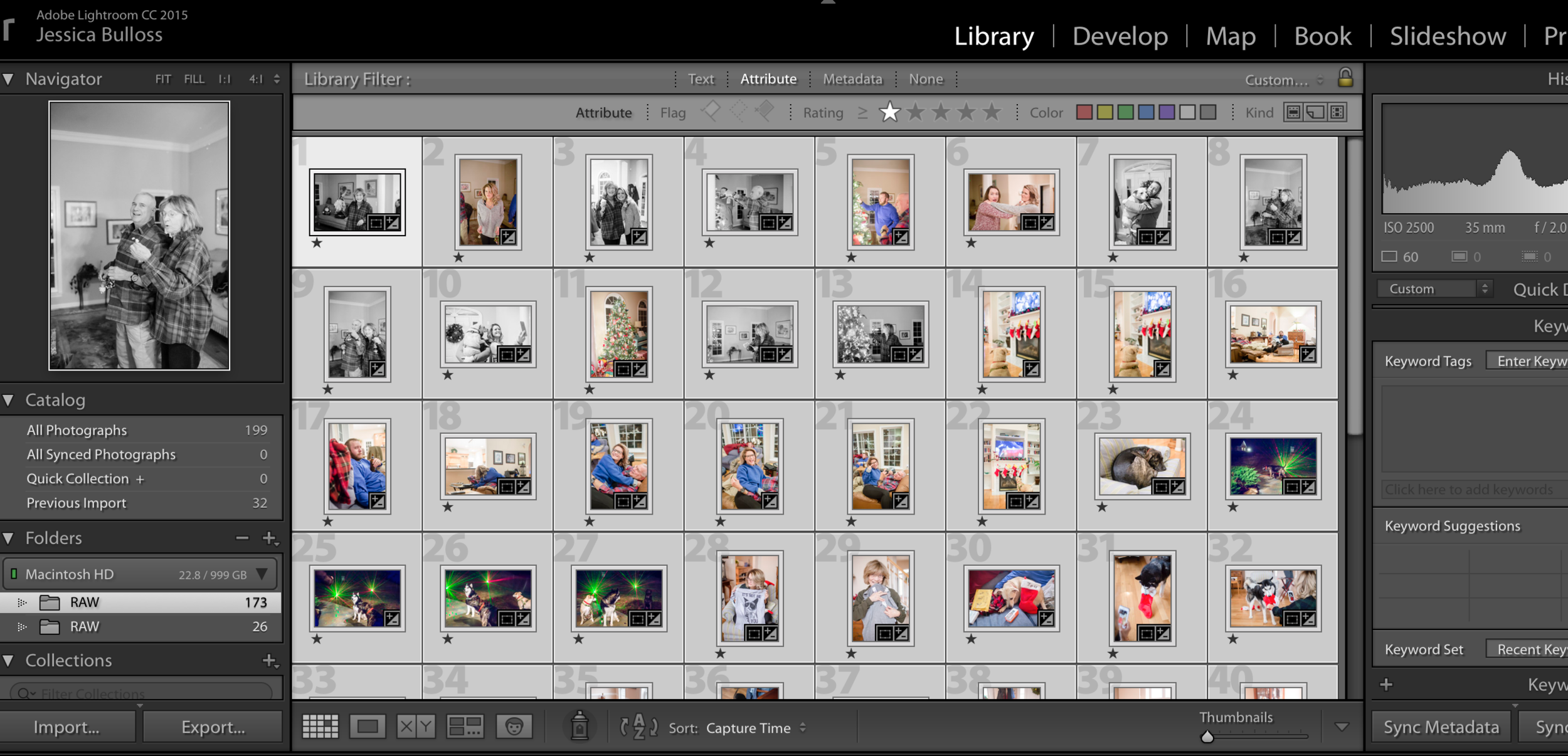Set Navigator zoom to FIT

click(x=163, y=79)
